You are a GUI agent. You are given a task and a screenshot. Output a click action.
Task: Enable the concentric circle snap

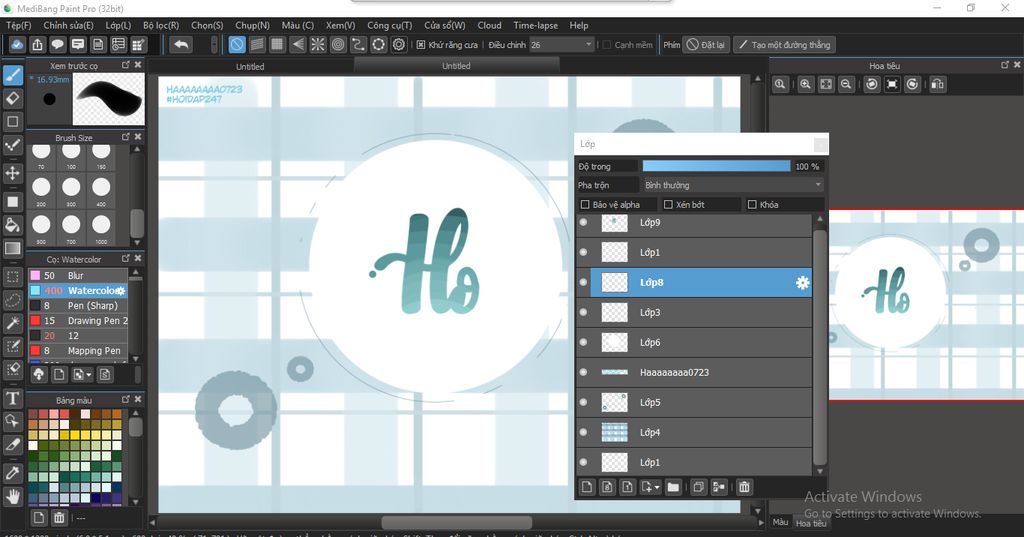tap(338, 44)
